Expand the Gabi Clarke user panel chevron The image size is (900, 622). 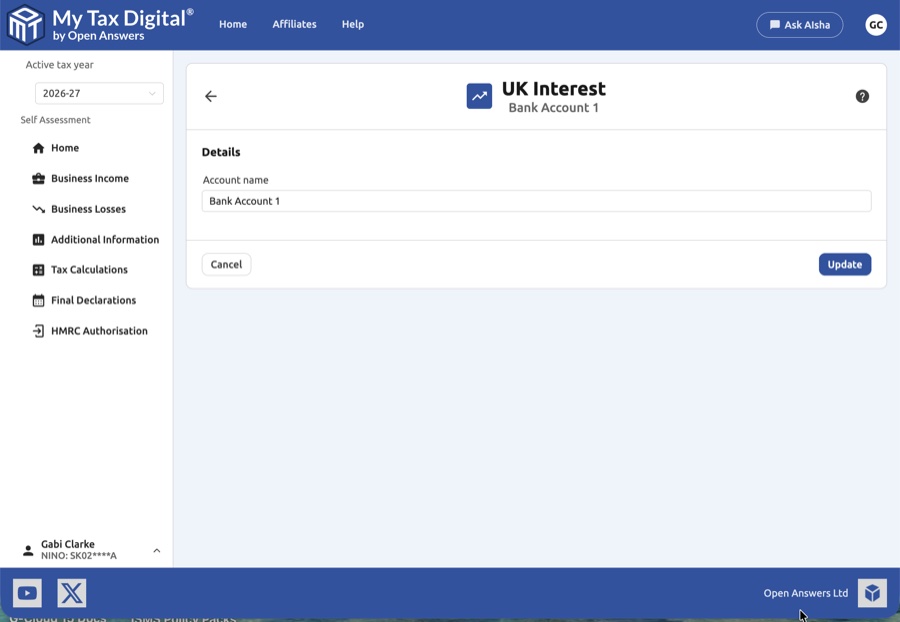pyautogui.click(x=157, y=550)
